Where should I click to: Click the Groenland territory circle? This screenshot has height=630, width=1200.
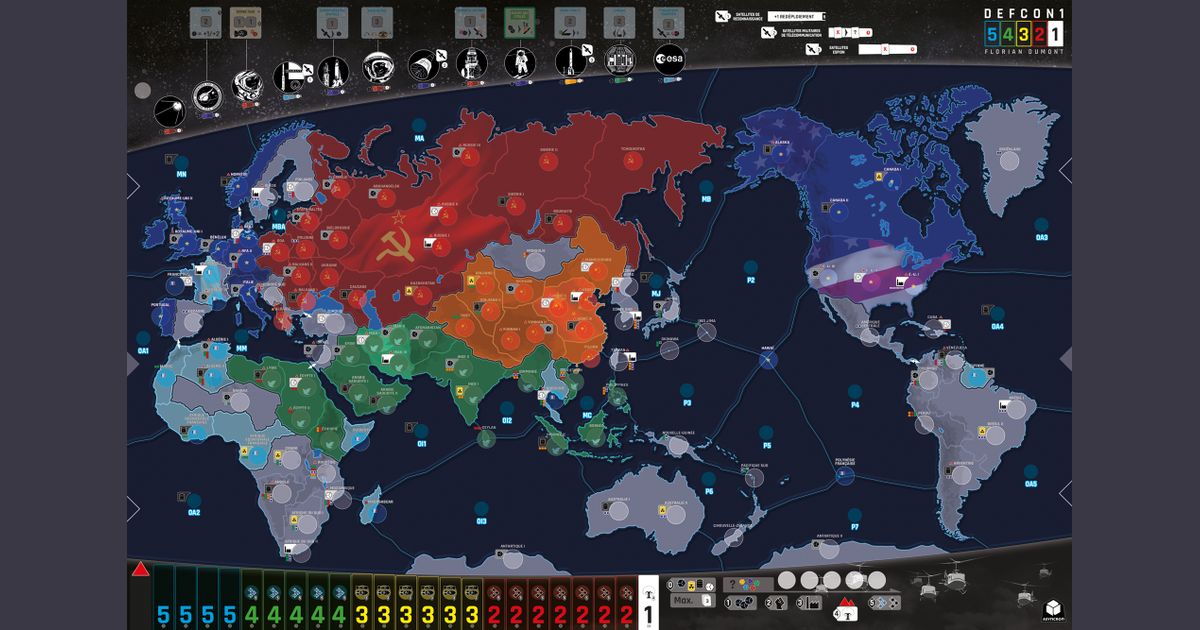coord(1011,160)
